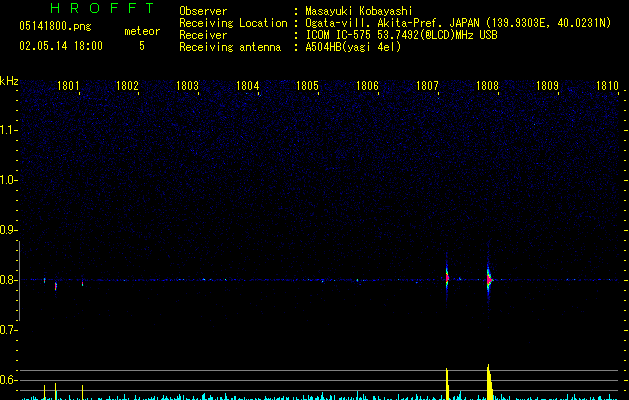Select the filename 05141800.png
Screen dimensions: 629x400
[x=55, y=27]
